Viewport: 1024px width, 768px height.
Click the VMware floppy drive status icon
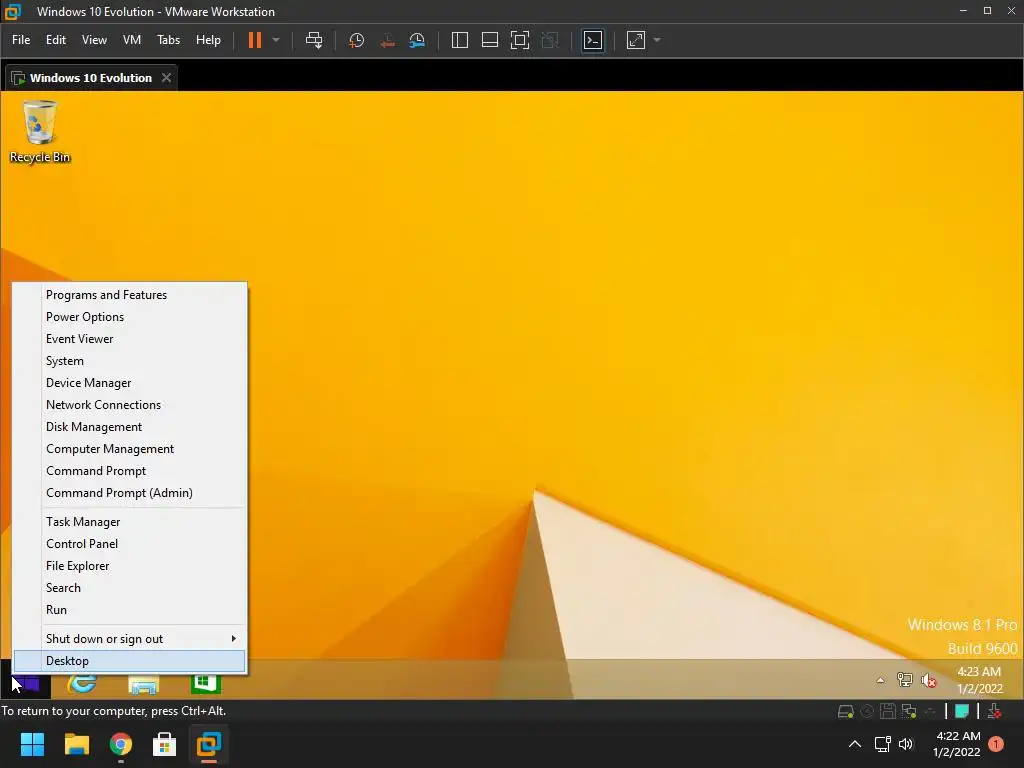click(888, 711)
